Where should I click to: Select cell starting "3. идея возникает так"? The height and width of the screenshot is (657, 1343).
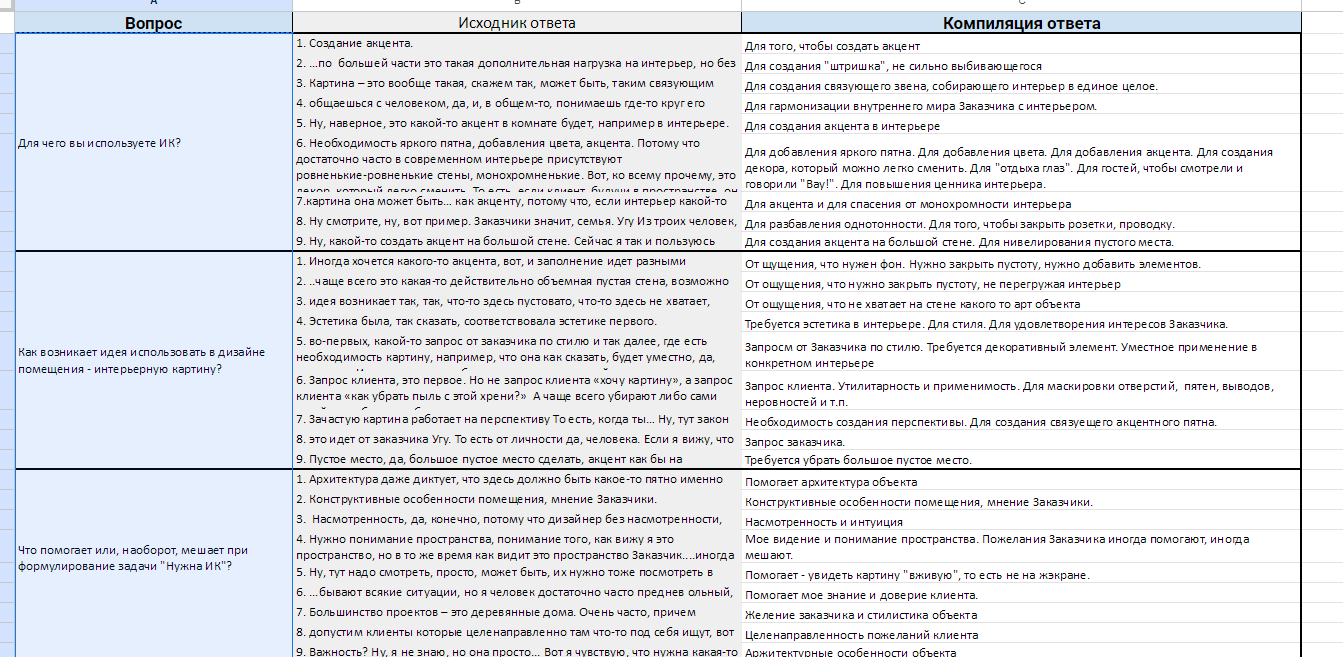517,301
